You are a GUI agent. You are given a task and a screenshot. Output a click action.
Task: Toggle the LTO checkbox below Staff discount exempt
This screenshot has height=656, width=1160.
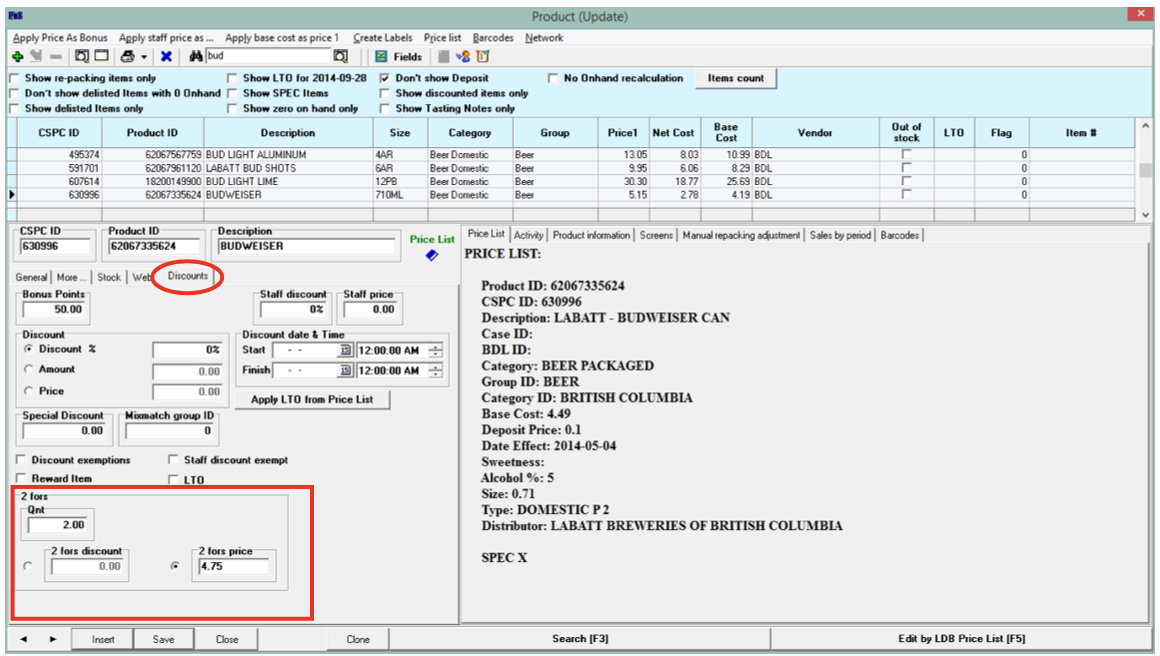(x=173, y=479)
